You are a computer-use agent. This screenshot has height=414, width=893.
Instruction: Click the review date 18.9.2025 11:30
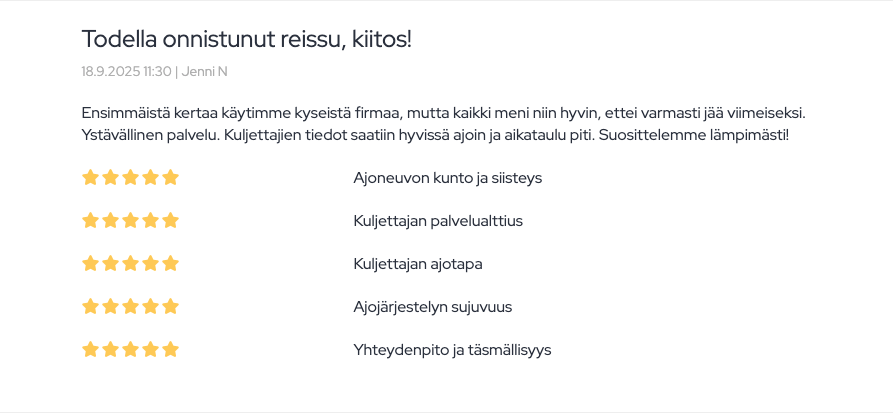126,72
